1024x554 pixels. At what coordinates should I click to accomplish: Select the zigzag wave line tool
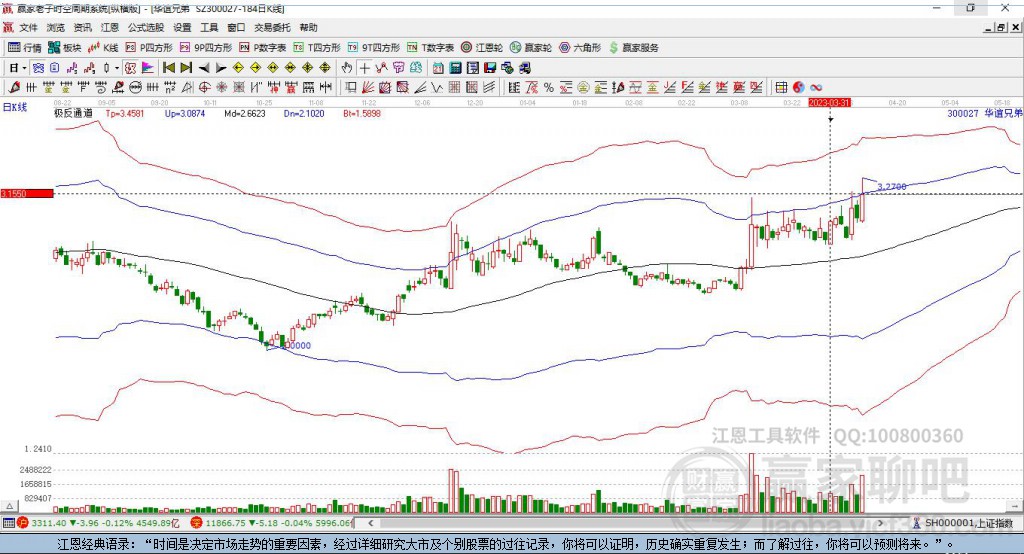437,87
